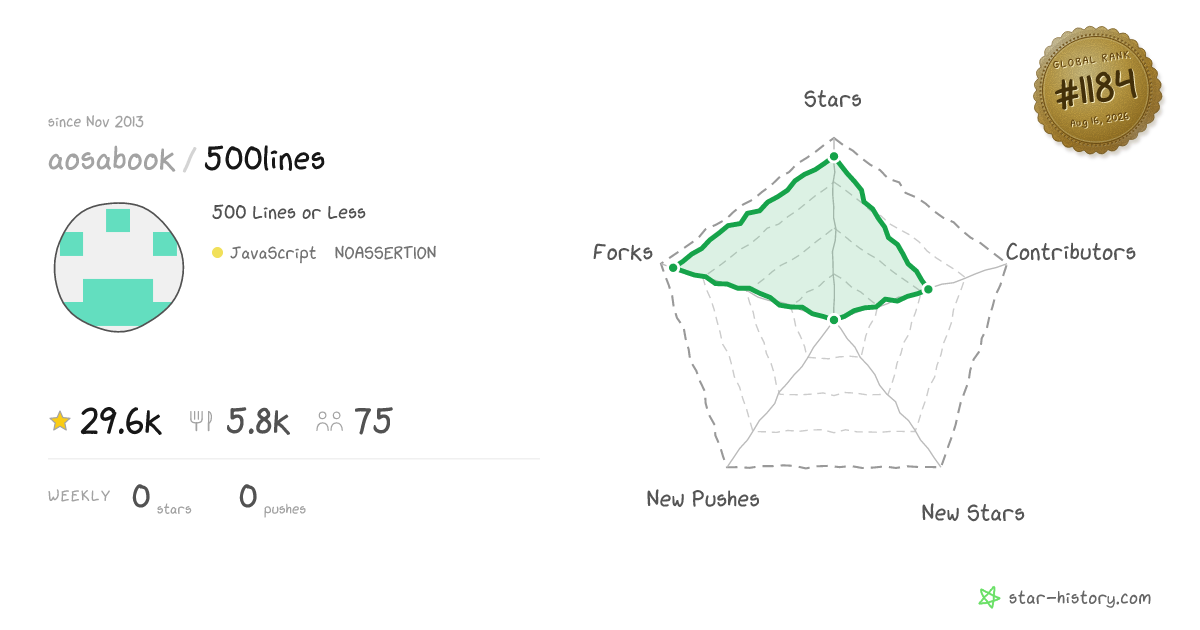1200x630 pixels.
Task: Click the aosabook pixel avatar image
Action: (119, 267)
